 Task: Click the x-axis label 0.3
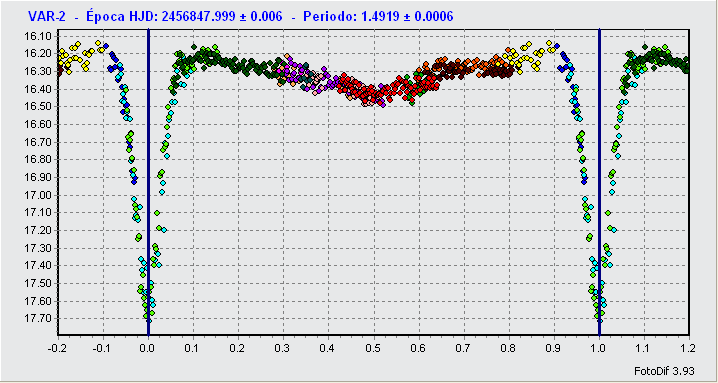click(x=283, y=348)
